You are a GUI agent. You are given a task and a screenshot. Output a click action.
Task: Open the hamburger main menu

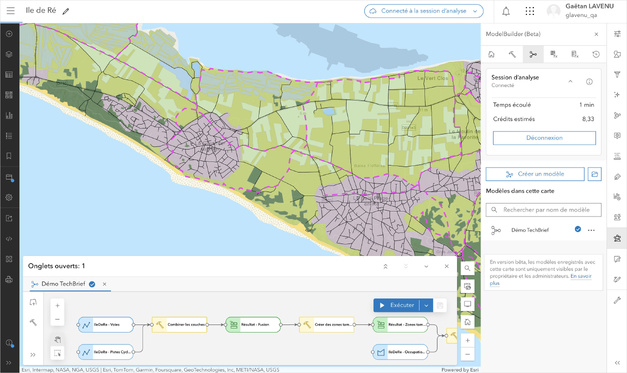click(11, 11)
